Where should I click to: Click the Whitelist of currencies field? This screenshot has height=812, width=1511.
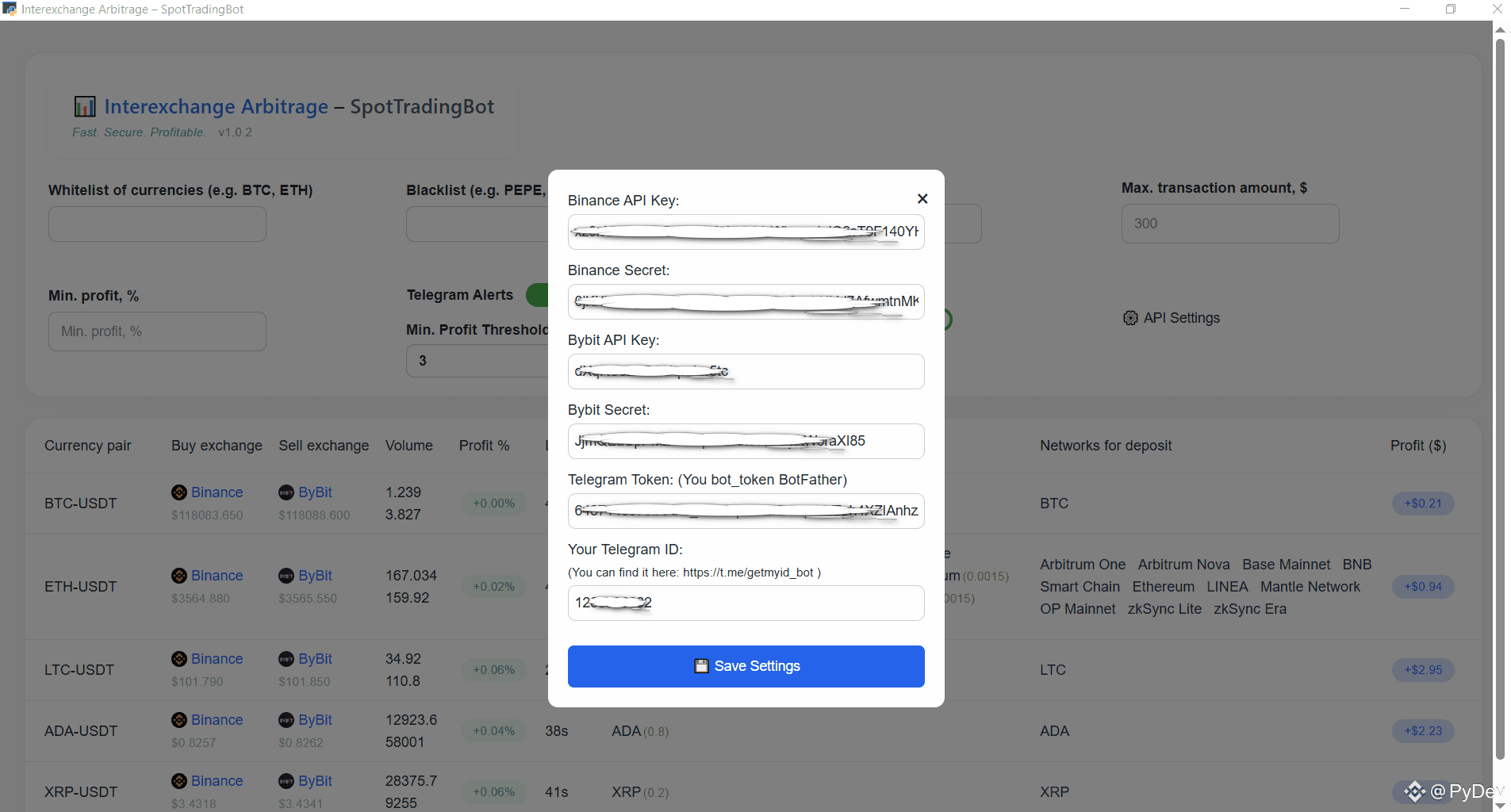(x=157, y=224)
